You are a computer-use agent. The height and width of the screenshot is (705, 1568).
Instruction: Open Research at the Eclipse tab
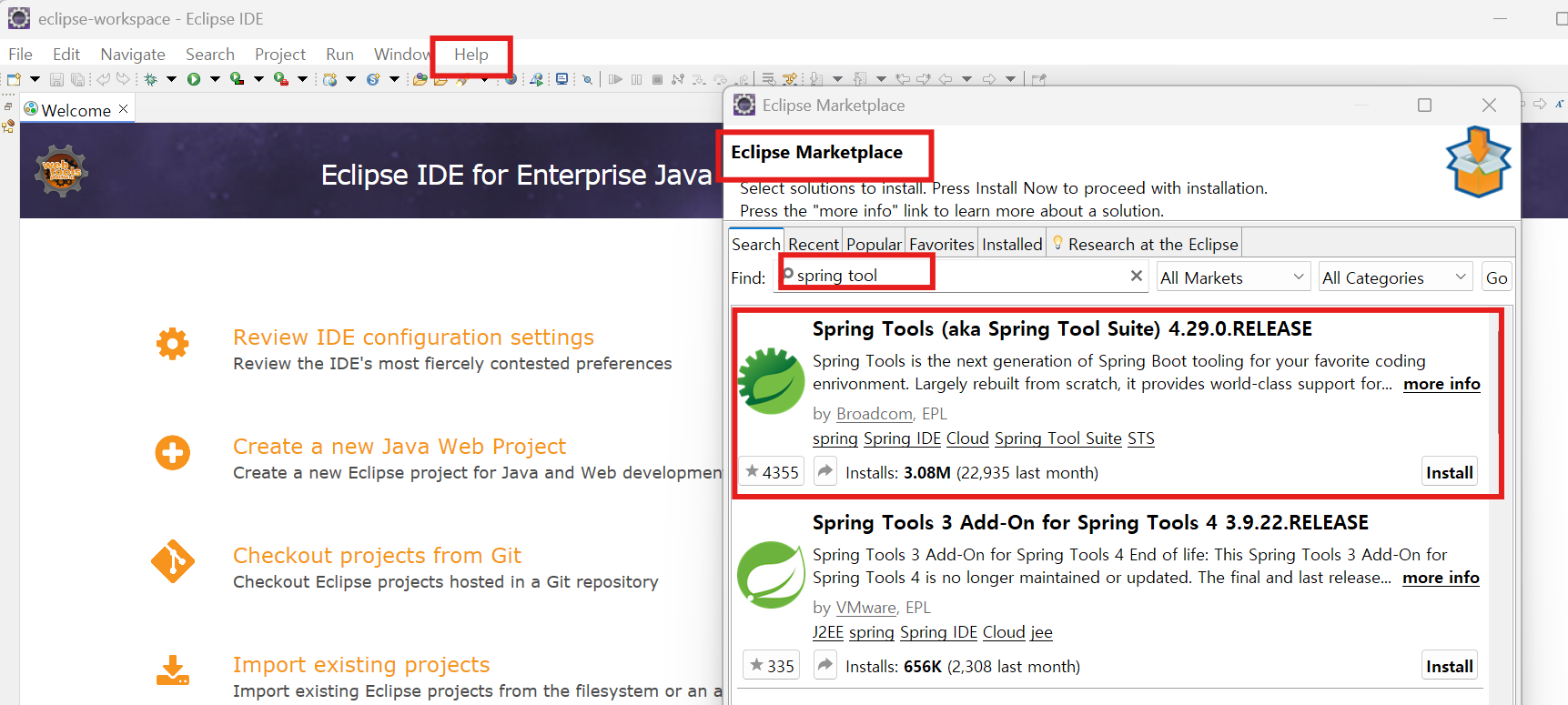coord(1145,244)
